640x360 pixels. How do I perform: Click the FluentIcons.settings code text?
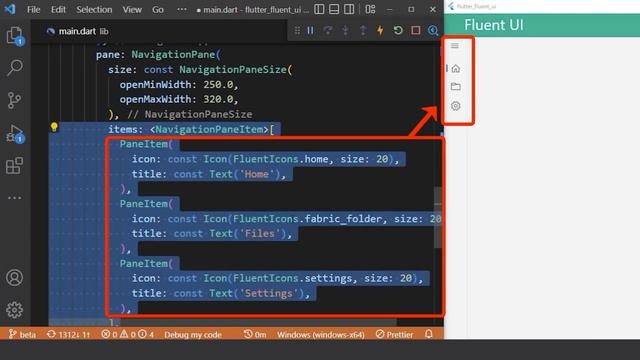[x=293, y=278]
